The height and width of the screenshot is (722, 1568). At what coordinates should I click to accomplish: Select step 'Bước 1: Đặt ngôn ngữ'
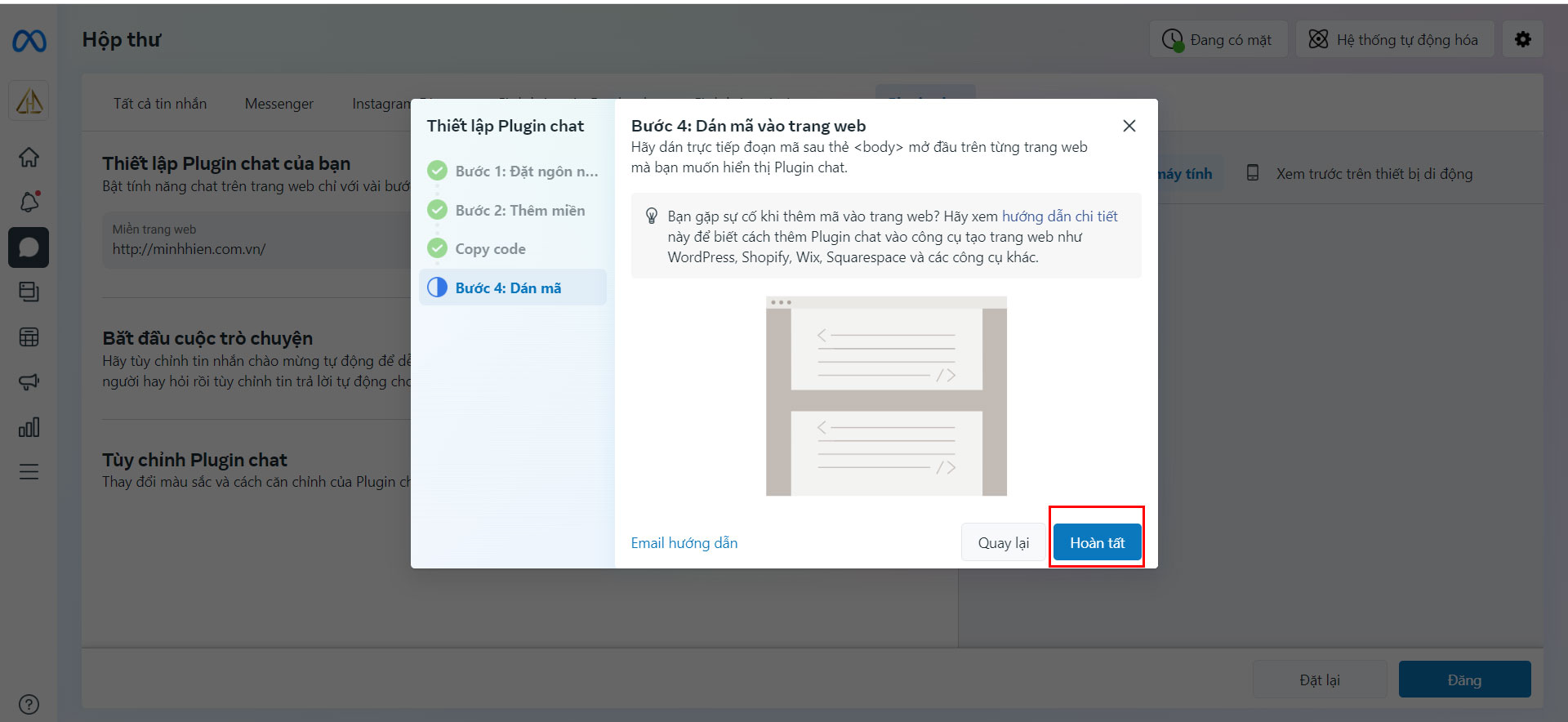click(x=526, y=172)
